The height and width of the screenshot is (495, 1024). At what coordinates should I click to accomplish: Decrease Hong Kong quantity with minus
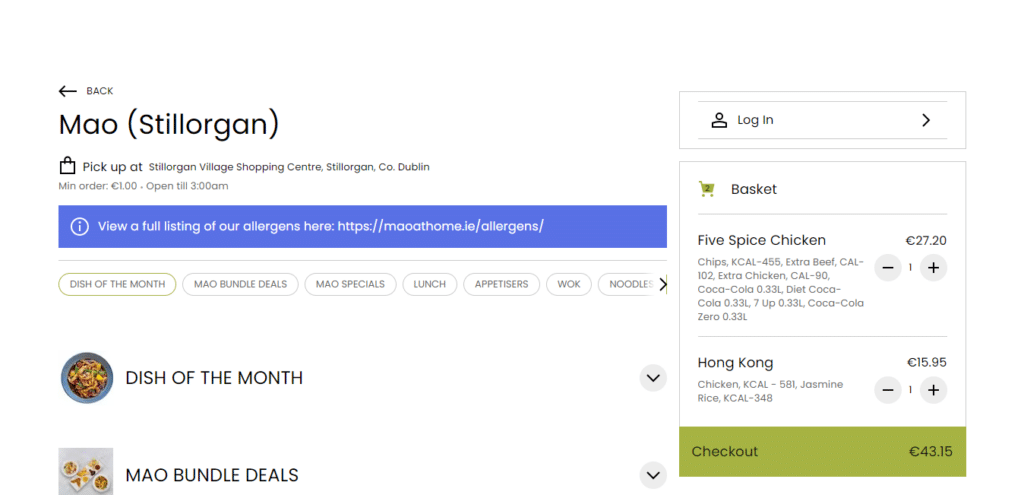(888, 391)
